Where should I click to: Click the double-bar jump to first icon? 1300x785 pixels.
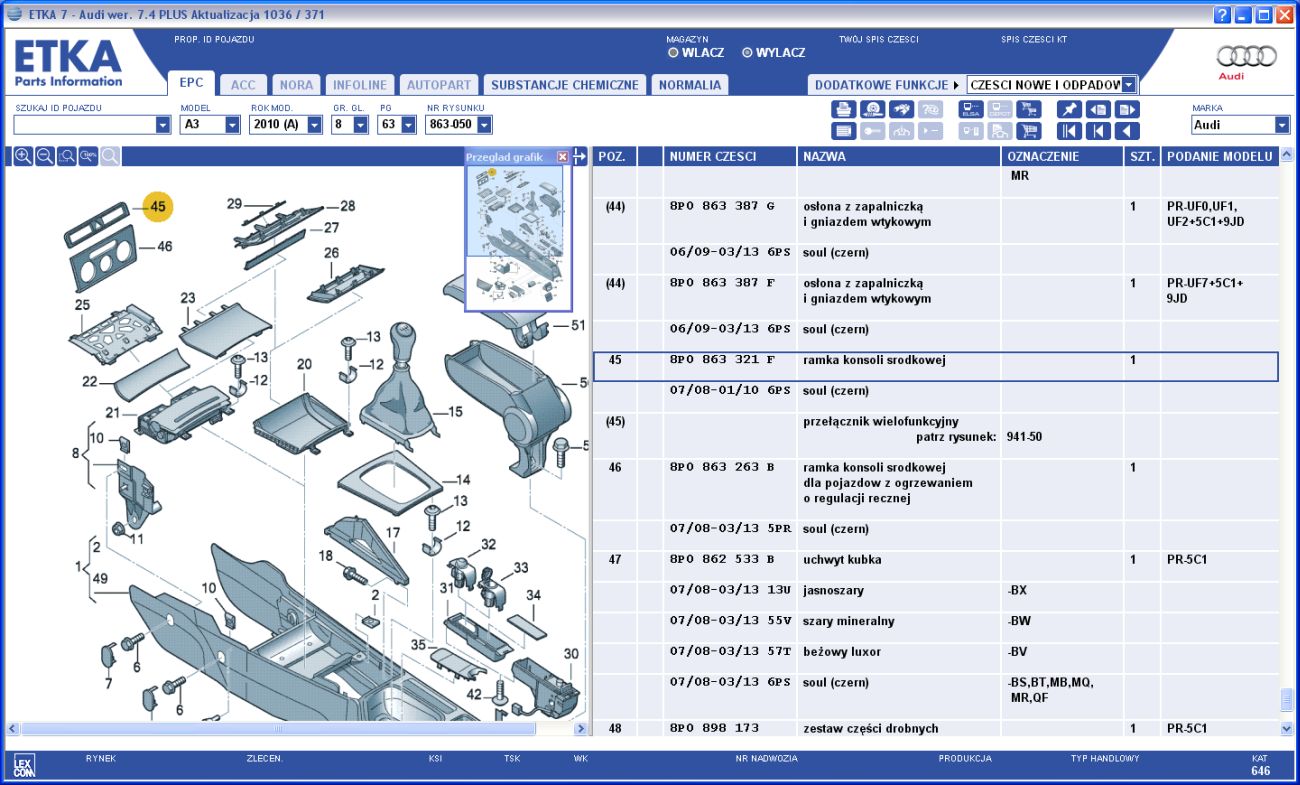[x=1069, y=131]
